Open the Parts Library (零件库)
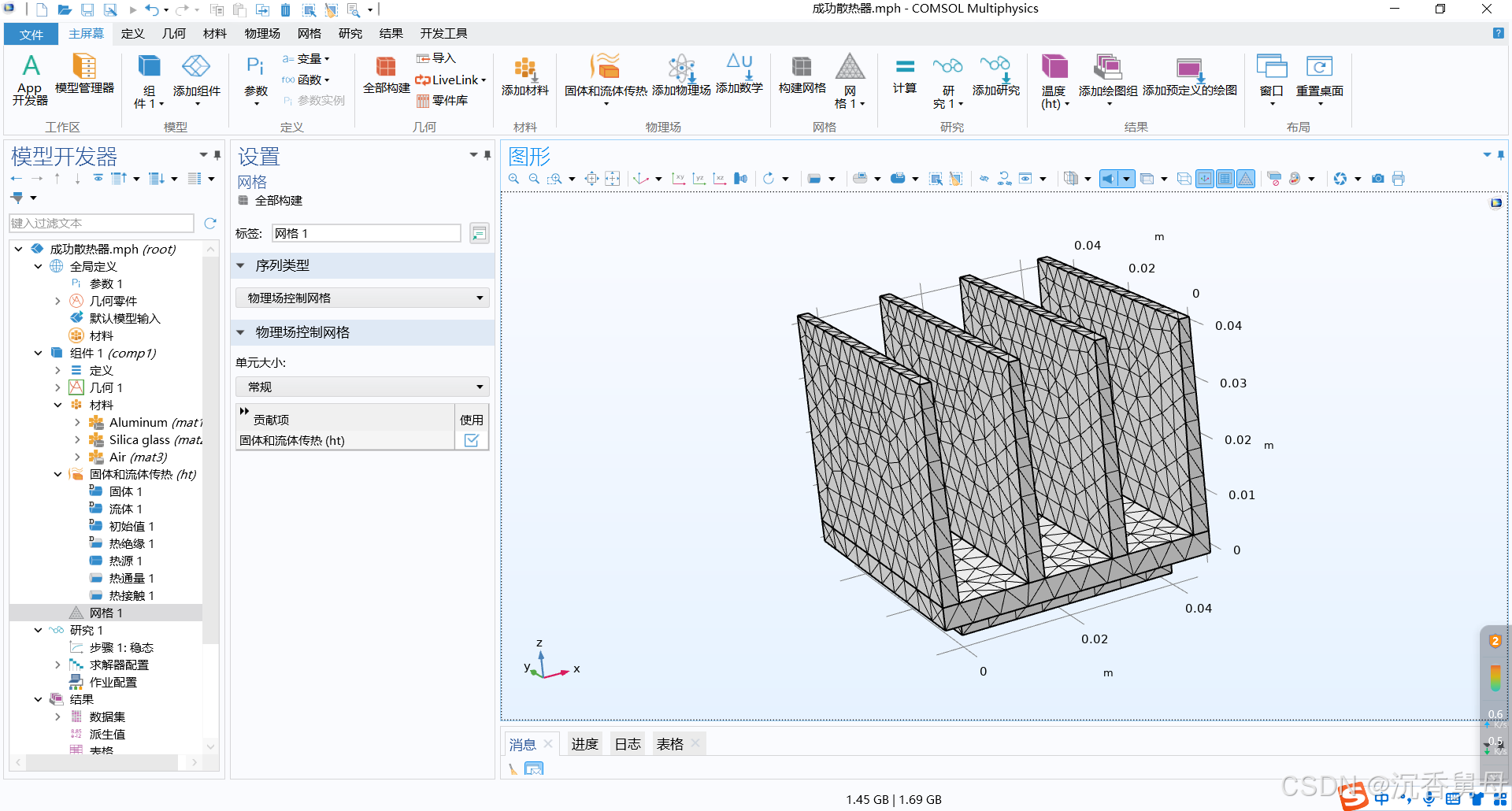Screen dimensions: 1512x811 [442, 101]
